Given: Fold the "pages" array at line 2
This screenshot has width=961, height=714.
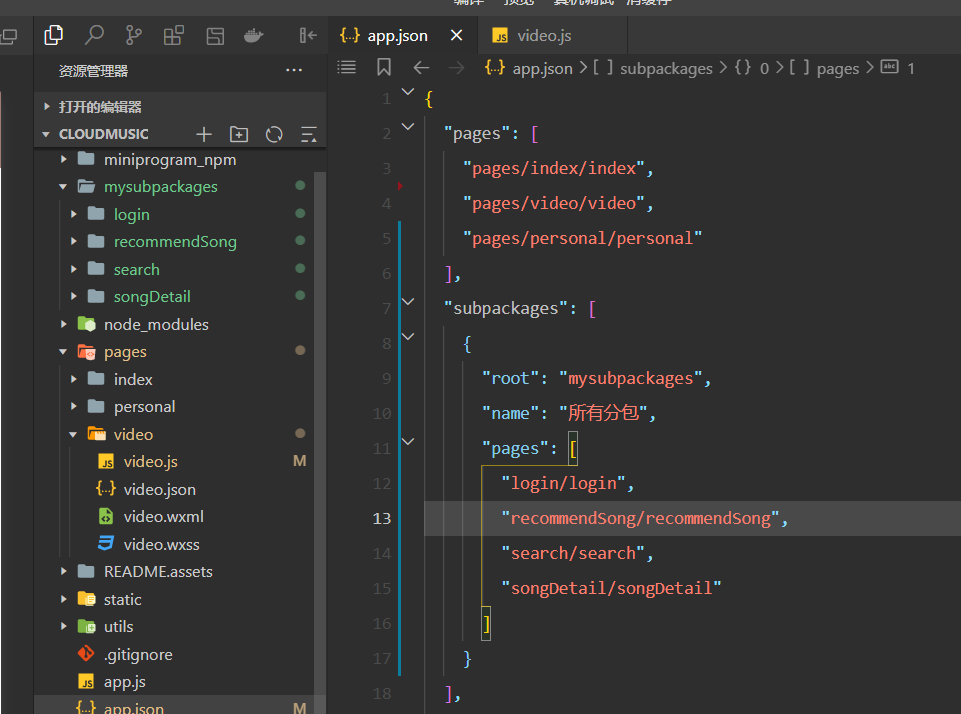Looking at the screenshot, I should 407,126.
